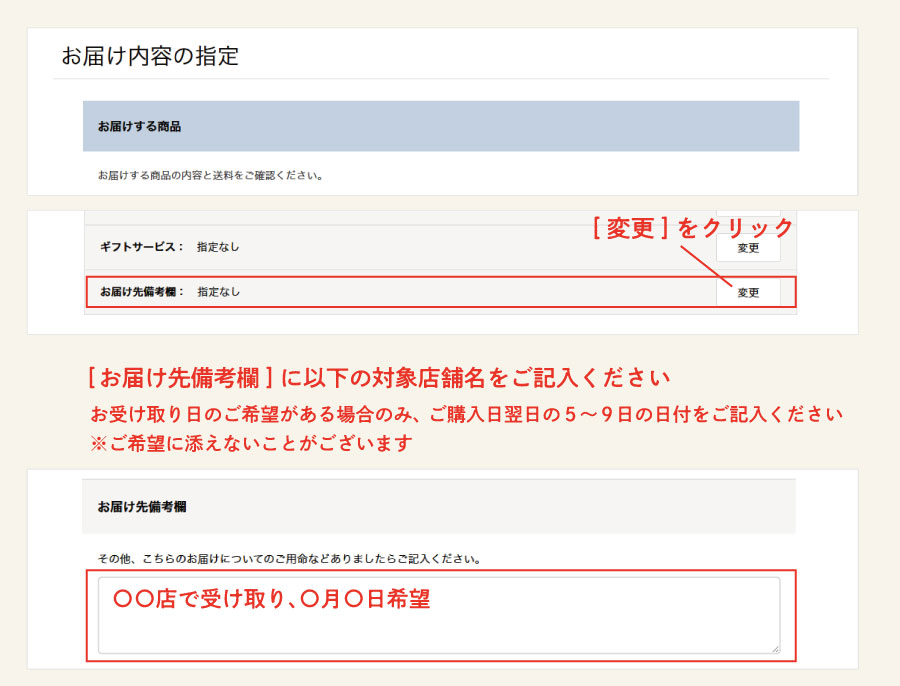The width and height of the screenshot is (900, 686).
Task: Click the ※ご希望に添えないことがございます note
Action: (251, 443)
